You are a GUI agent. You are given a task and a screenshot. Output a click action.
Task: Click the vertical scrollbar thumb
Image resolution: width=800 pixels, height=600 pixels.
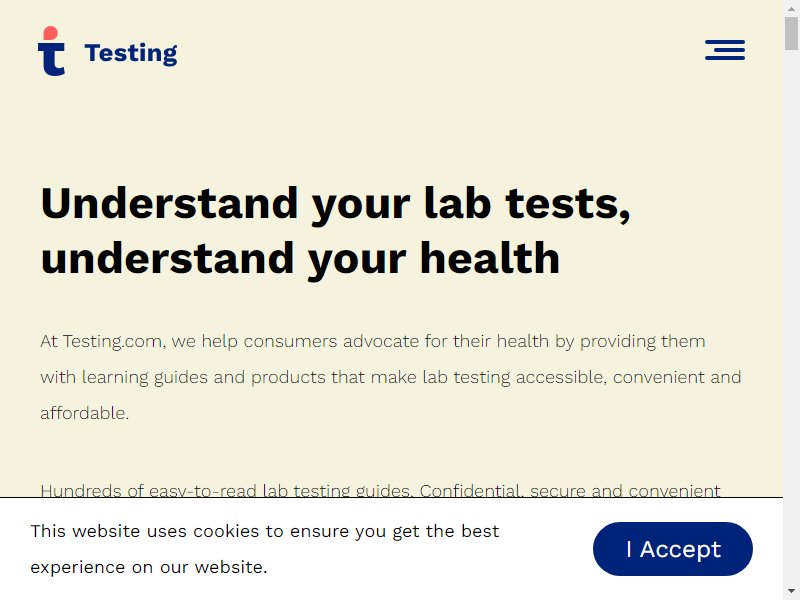click(x=791, y=33)
